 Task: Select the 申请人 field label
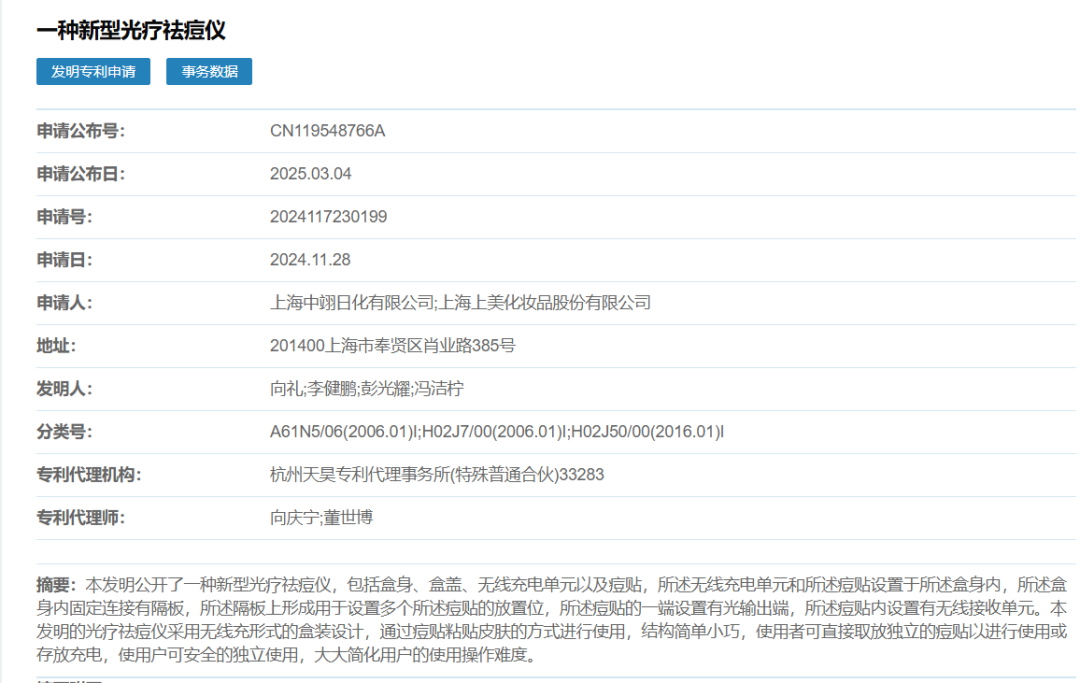coord(64,302)
